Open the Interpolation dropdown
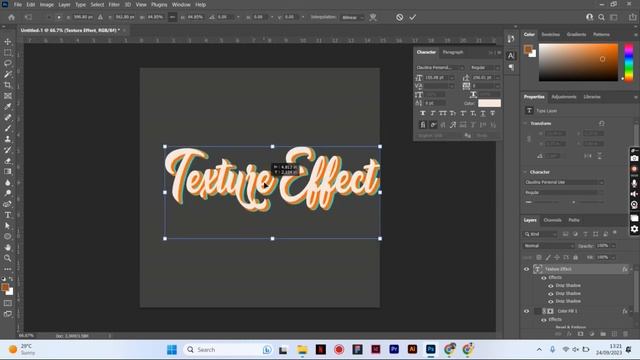This screenshot has width=640, height=360. 353,17
